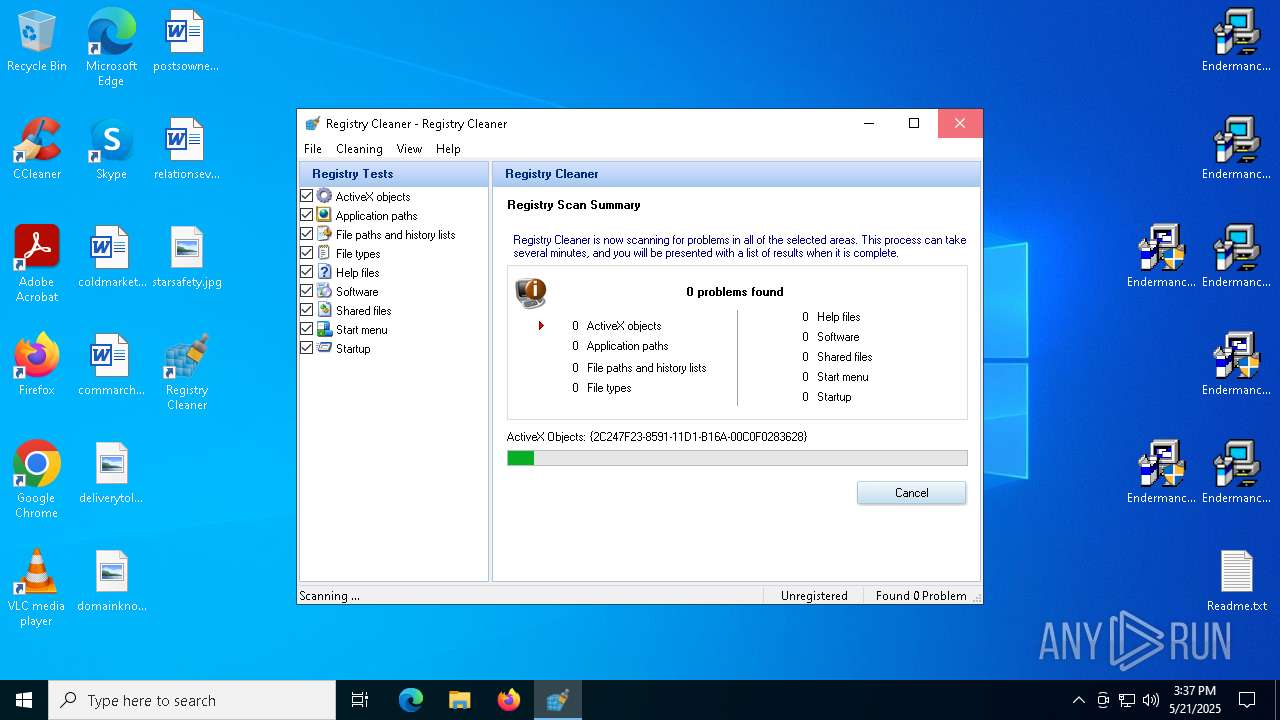
Task: Cancel the registry scan
Action: pos(911,492)
